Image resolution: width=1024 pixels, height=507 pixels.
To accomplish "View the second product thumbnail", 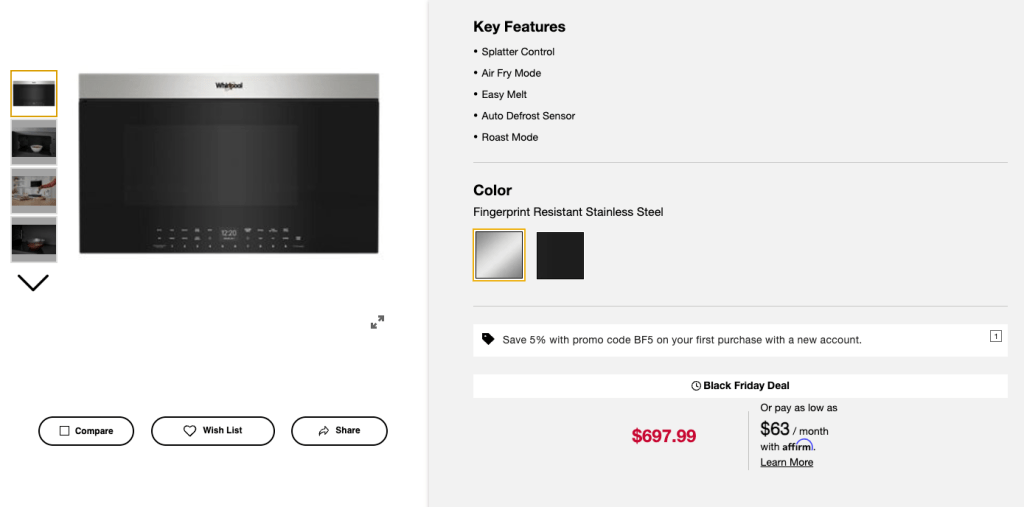I will [x=34, y=142].
